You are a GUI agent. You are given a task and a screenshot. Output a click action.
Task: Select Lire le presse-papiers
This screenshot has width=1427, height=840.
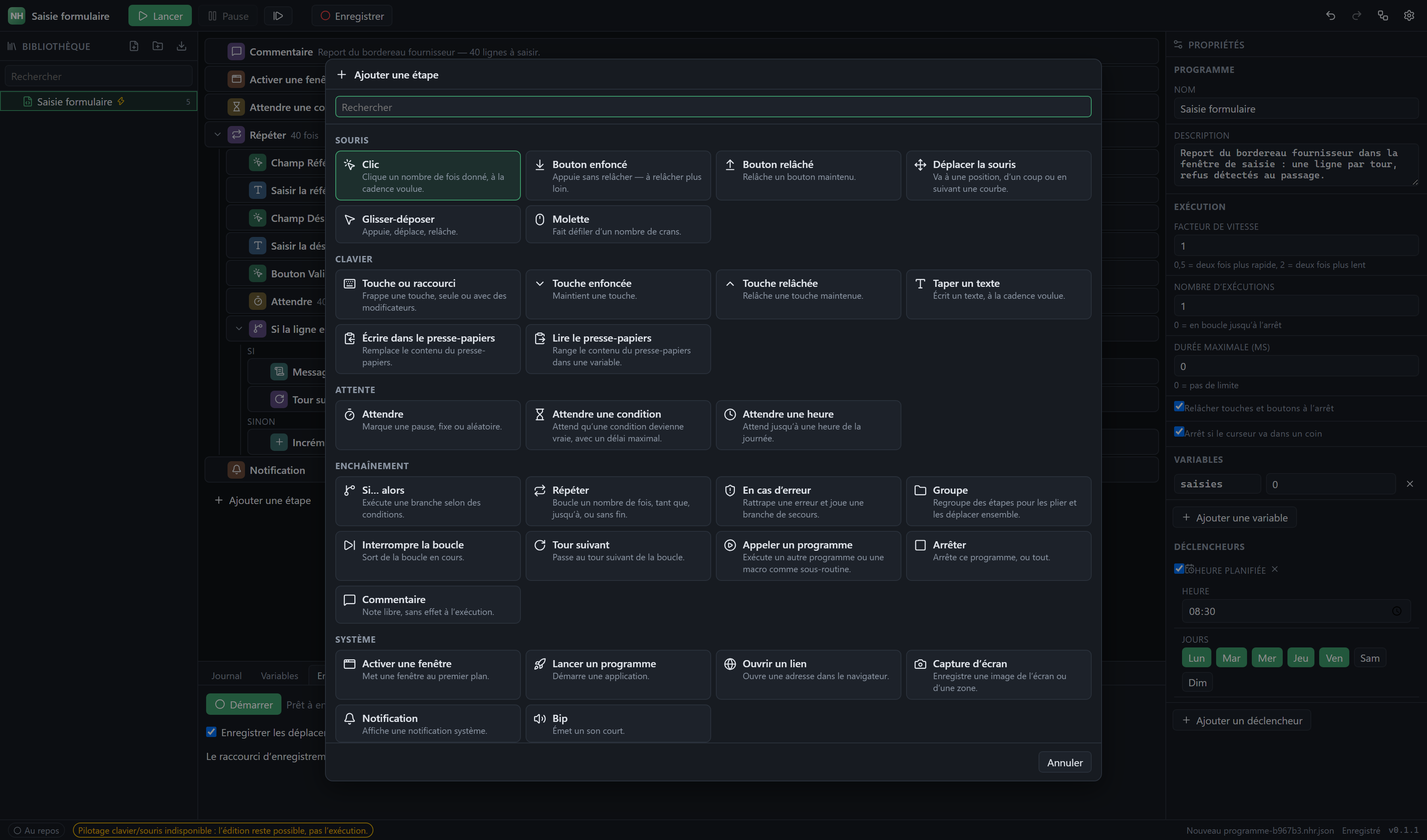pyautogui.click(x=618, y=349)
